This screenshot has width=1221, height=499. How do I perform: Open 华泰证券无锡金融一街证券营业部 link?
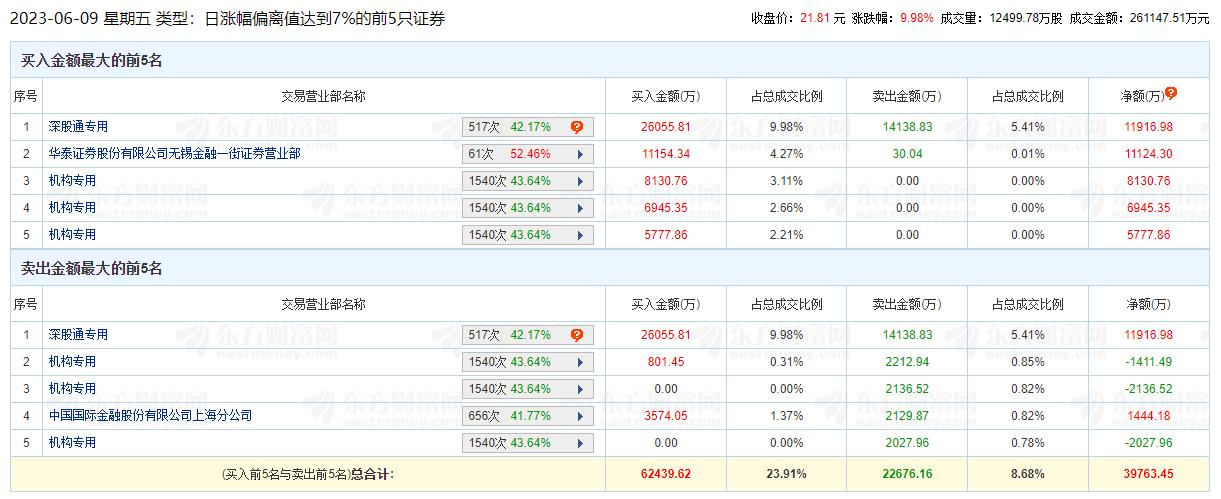pos(175,154)
